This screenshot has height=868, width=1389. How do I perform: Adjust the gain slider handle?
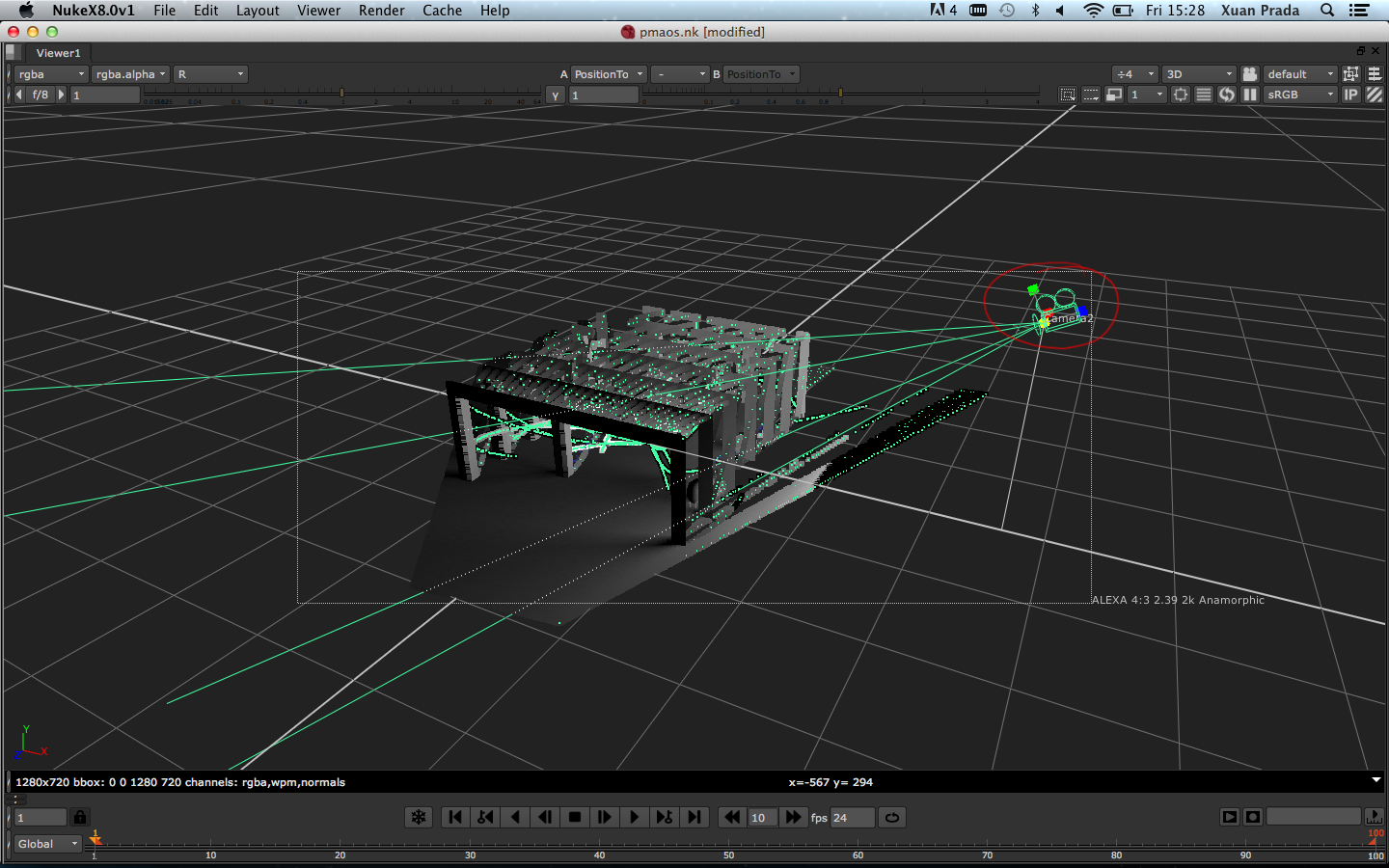pyautogui.click(x=341, y=93)
